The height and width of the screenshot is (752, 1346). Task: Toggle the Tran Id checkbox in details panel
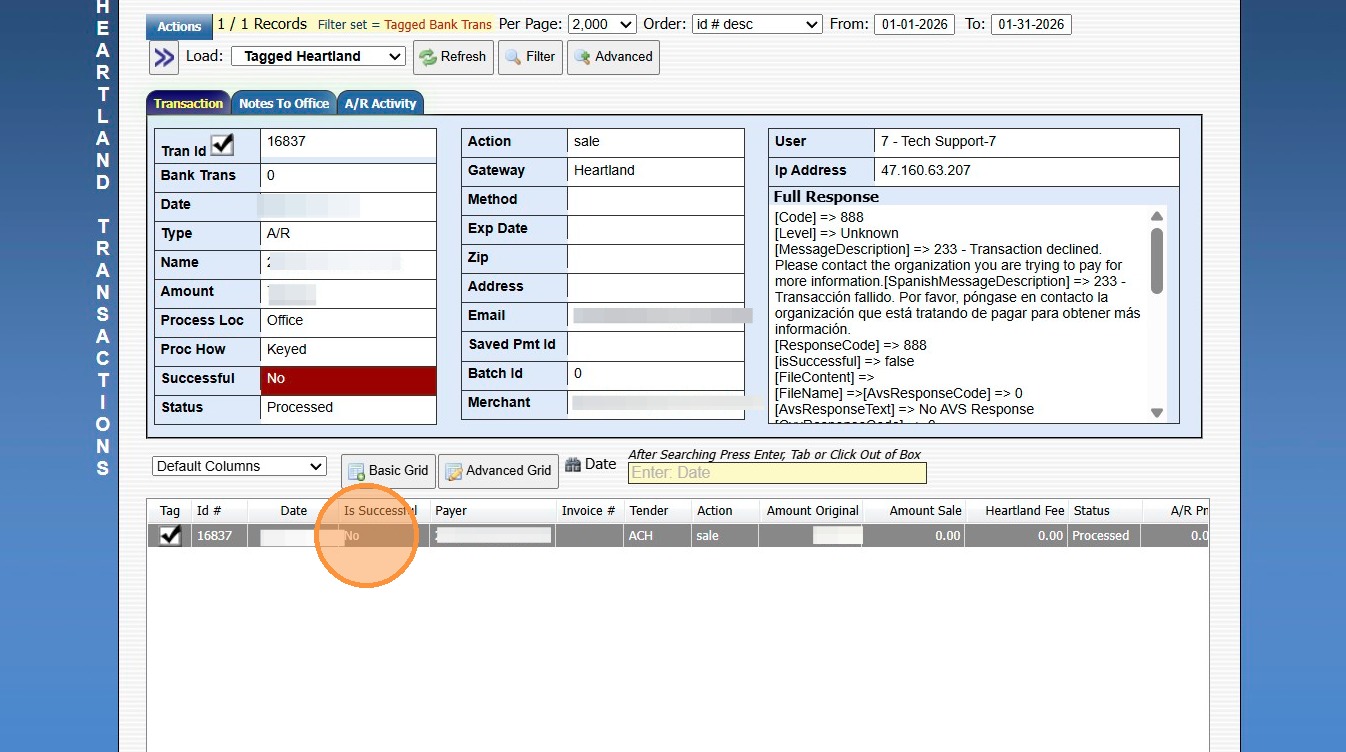pyautogui.click(x=222, y=145)
